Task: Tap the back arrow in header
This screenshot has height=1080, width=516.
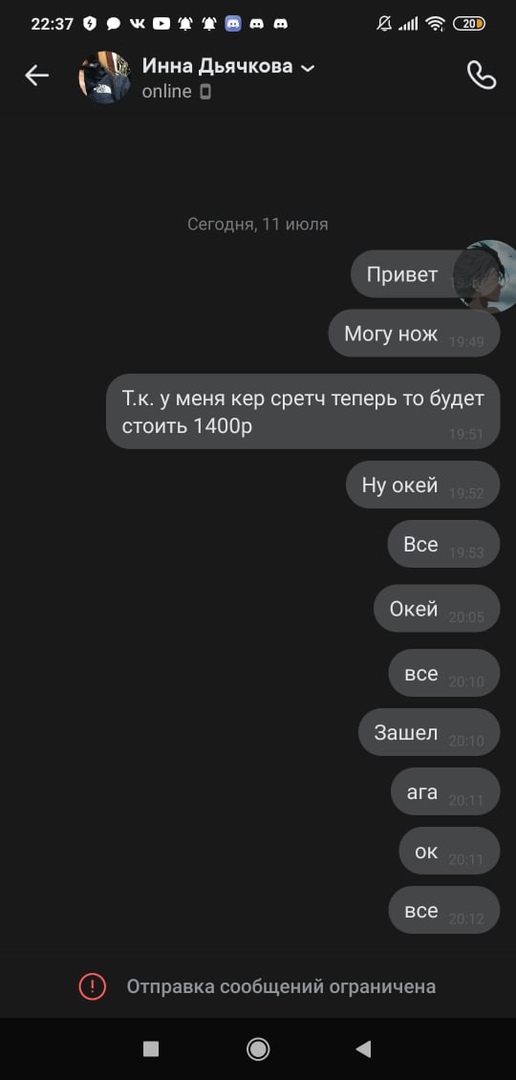Action: 37,75
